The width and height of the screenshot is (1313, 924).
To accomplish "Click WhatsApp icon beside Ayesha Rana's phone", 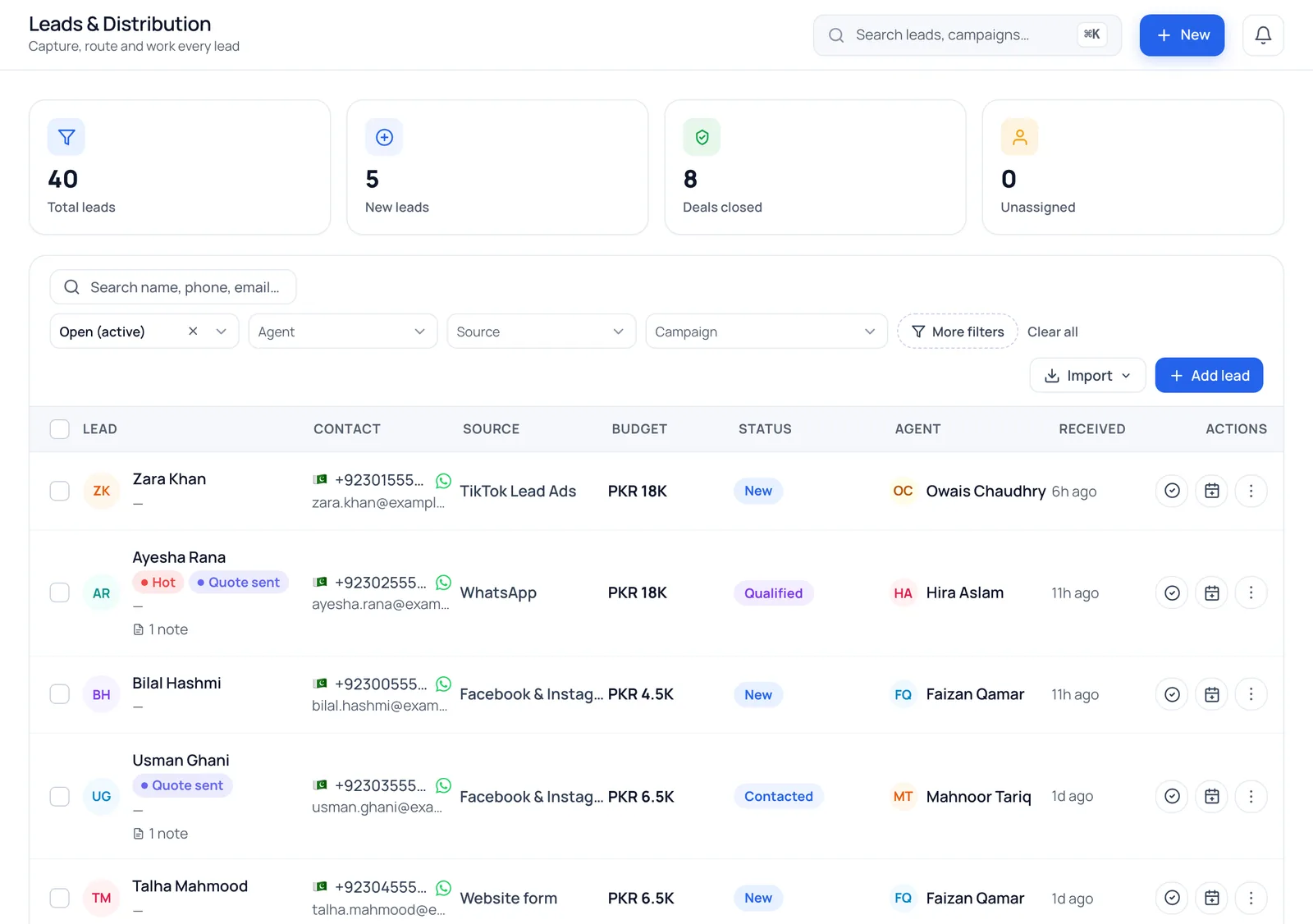I will (x=443, y=582).
